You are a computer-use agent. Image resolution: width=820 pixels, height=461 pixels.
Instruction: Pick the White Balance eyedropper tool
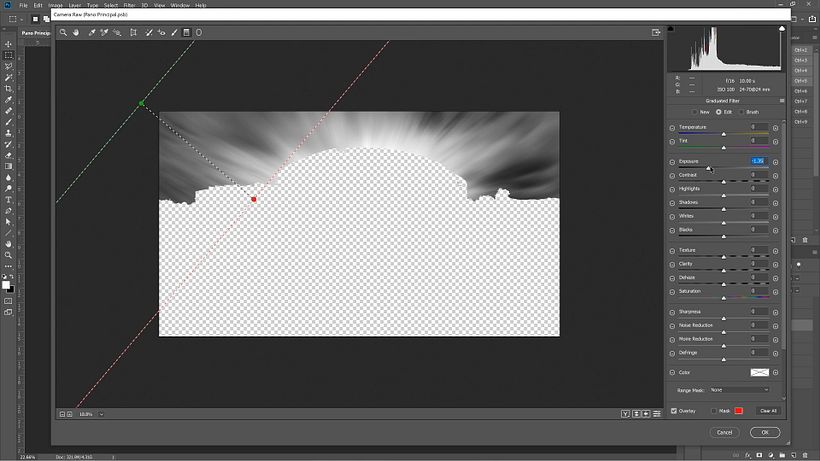coord(92,32)
